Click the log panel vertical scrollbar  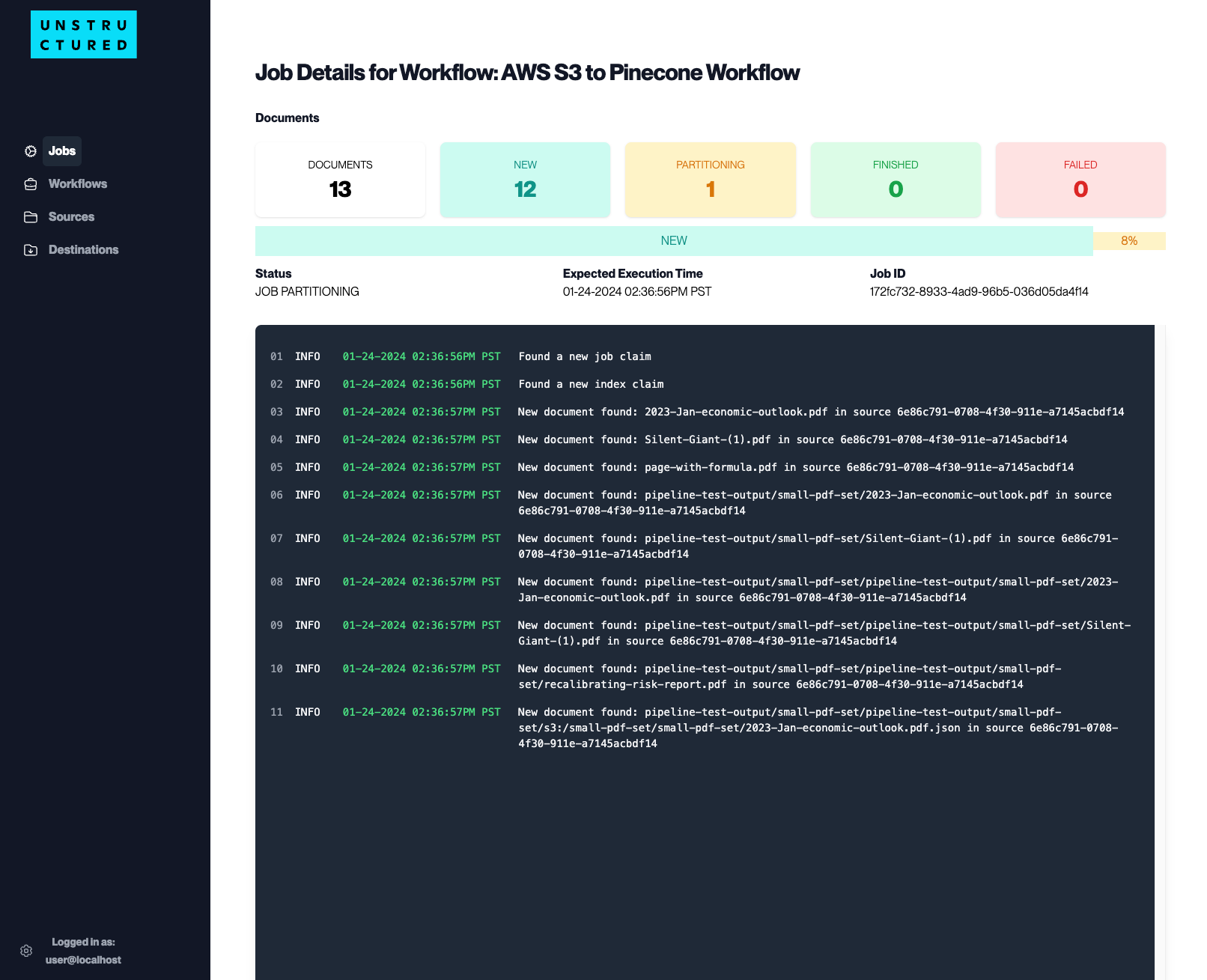pos(1160,651)
